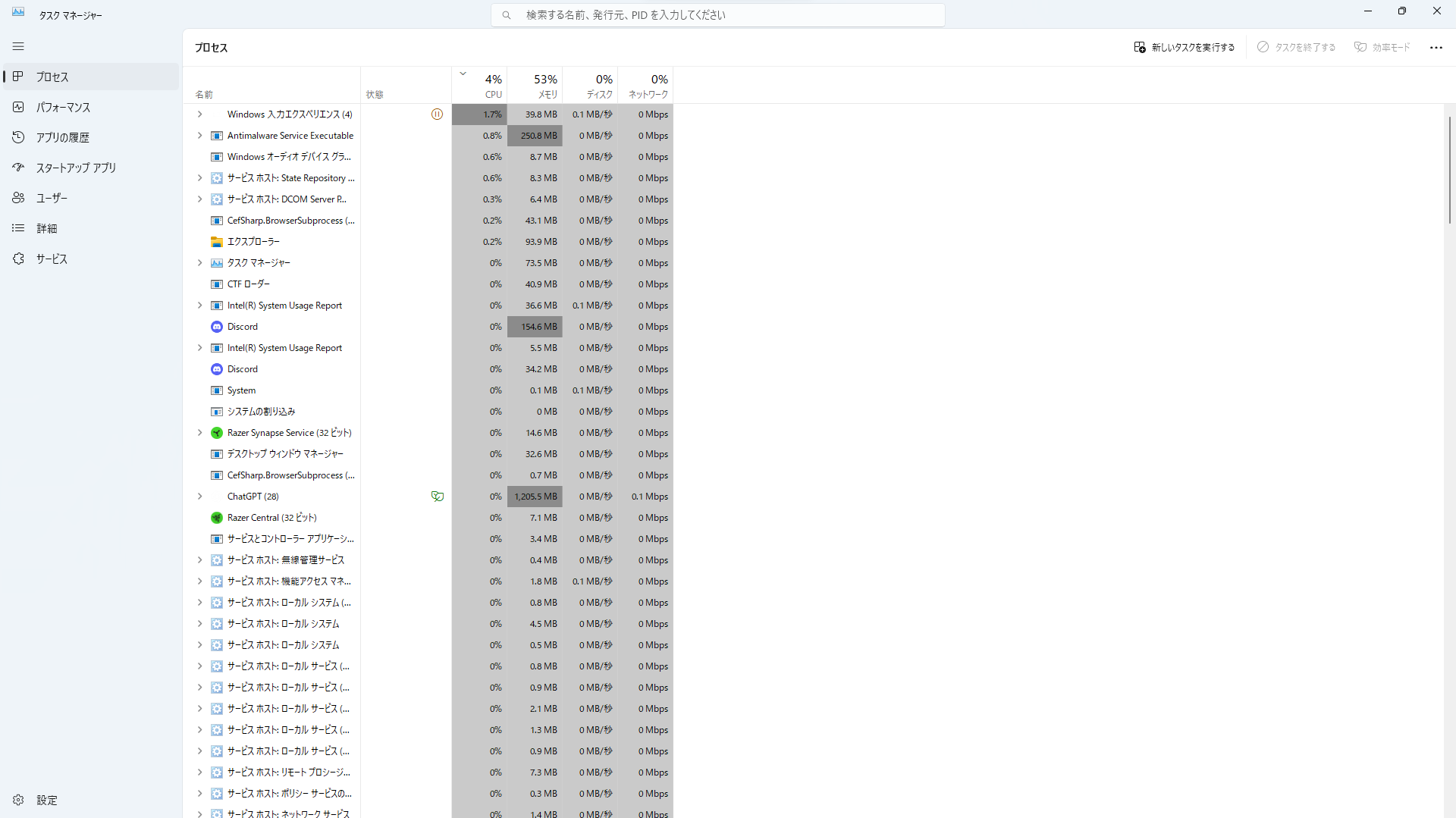The width and height of the screenshot is (1456, 818).
Task: Click the Windows オーディオ デバイス グラフ icon
Action: (x=217, y=157)
